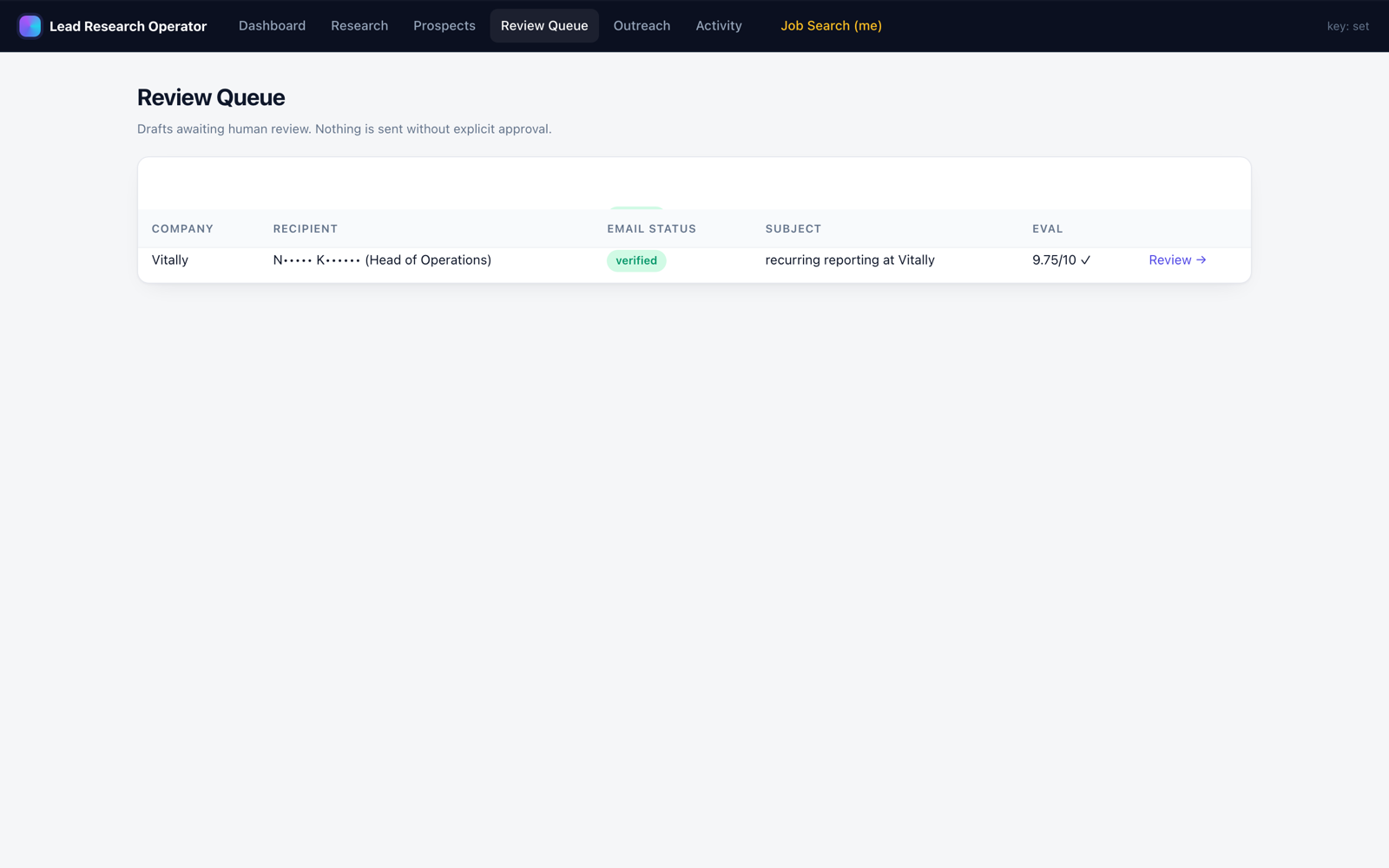The image size is (1389, 868).
Task: Select the Review Queue tab
Action: click(544, 26)
